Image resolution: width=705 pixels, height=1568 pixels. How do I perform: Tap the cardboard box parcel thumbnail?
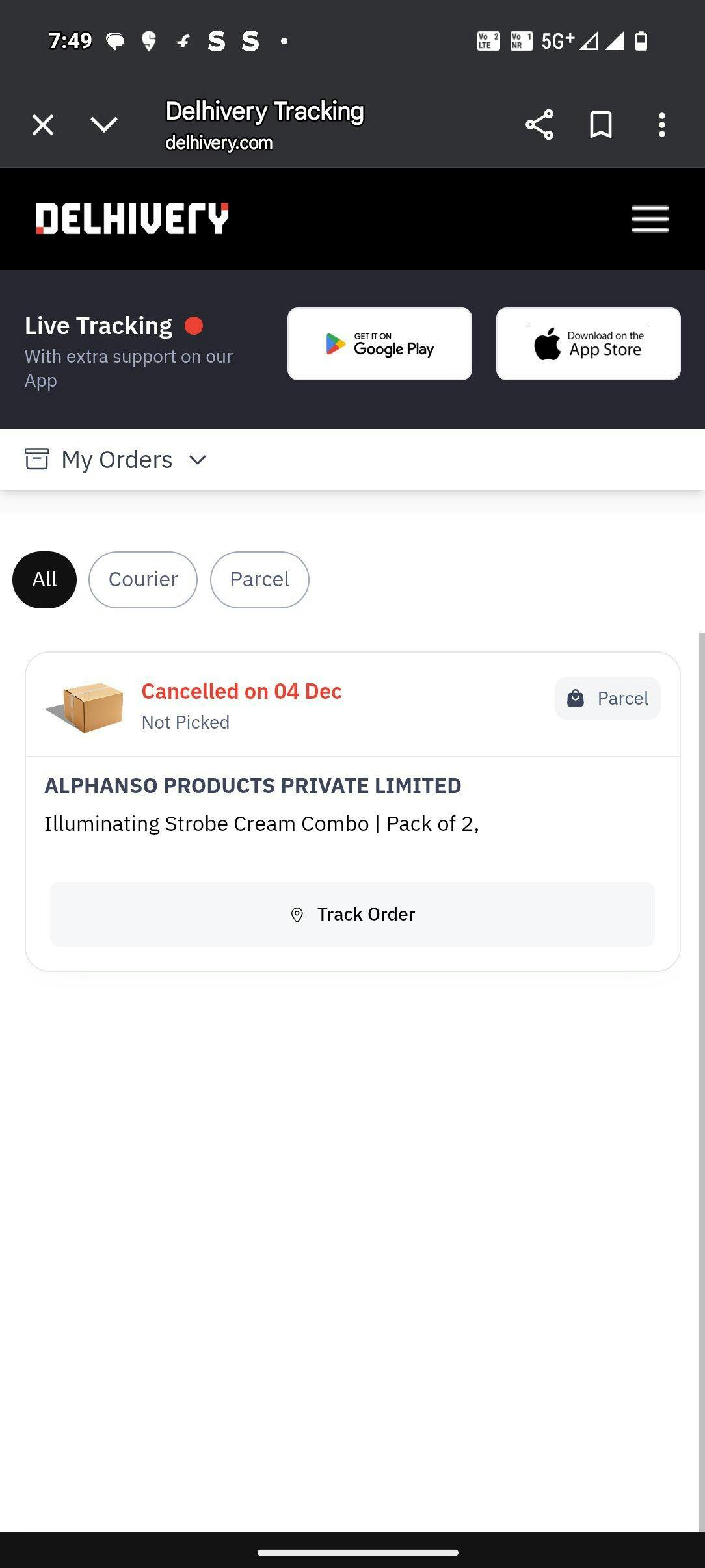coord(86,706)
